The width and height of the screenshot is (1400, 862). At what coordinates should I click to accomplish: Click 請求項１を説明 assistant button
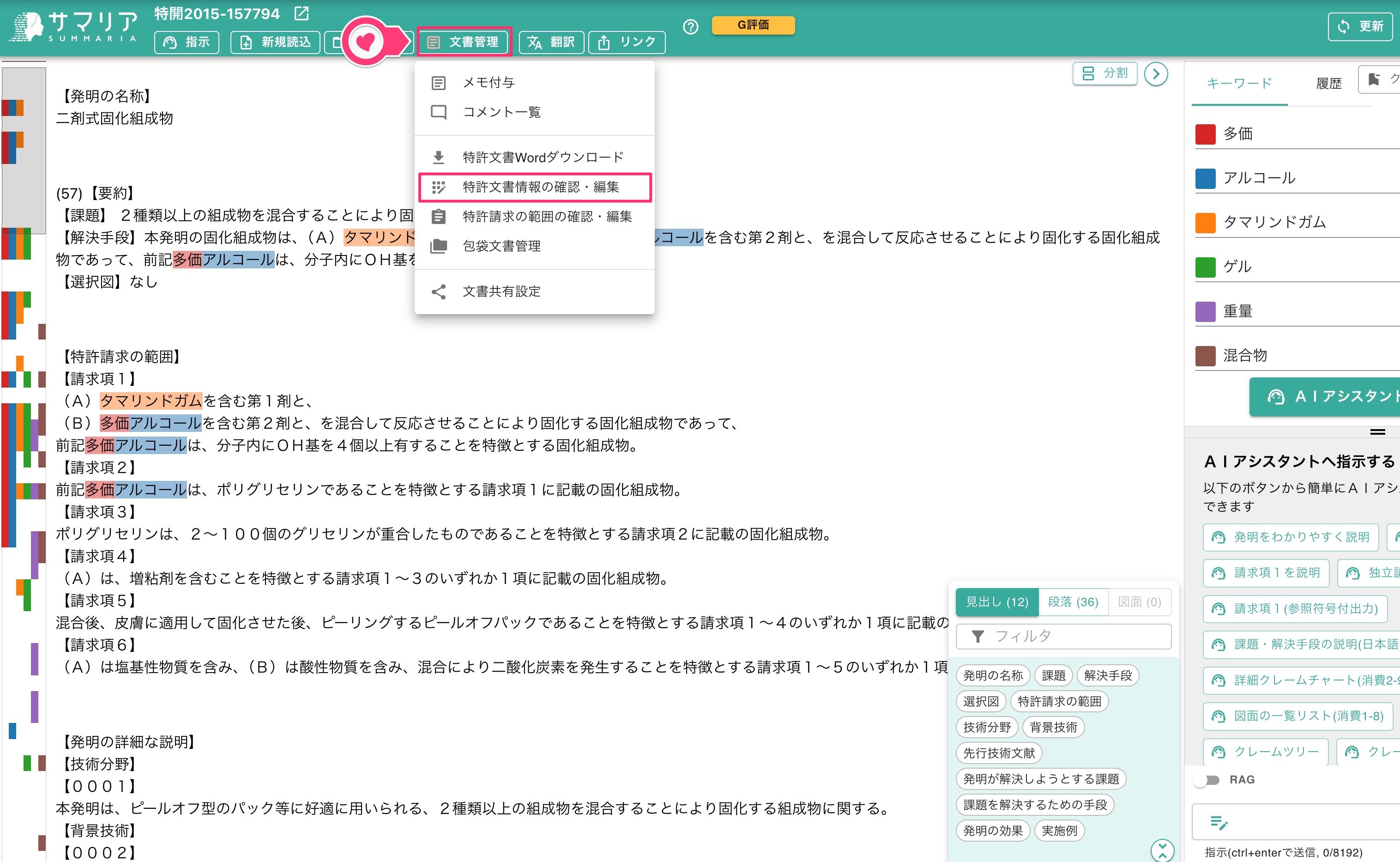pyautogui.click(x=1266, y=573)
